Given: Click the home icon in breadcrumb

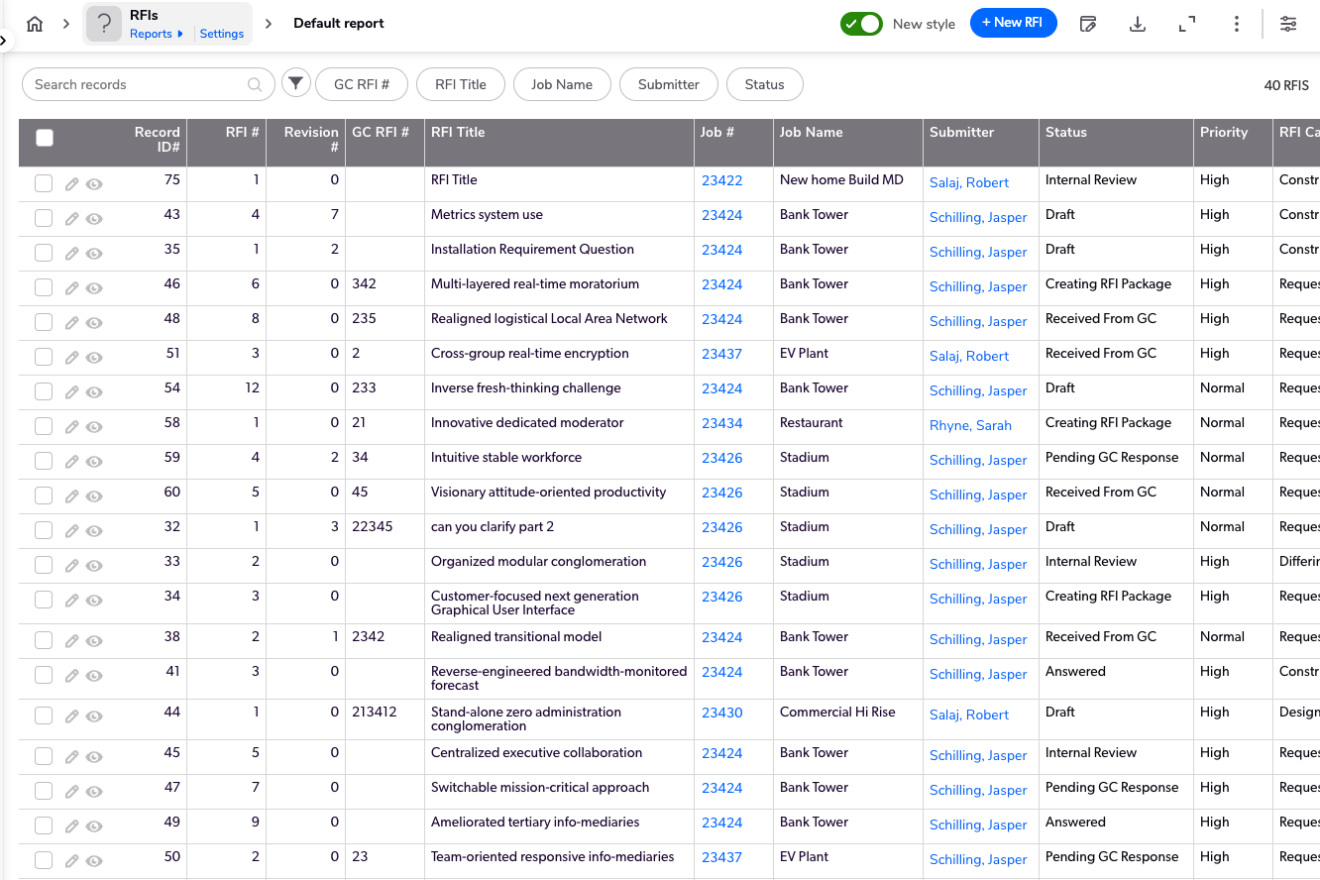Looking at the screenshot, I should pyautogui.click(x=35, y=24).
